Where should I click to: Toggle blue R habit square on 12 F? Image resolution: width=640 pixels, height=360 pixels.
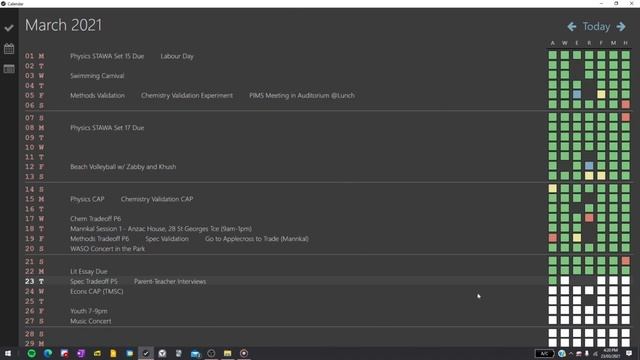(x=589, y=166)
